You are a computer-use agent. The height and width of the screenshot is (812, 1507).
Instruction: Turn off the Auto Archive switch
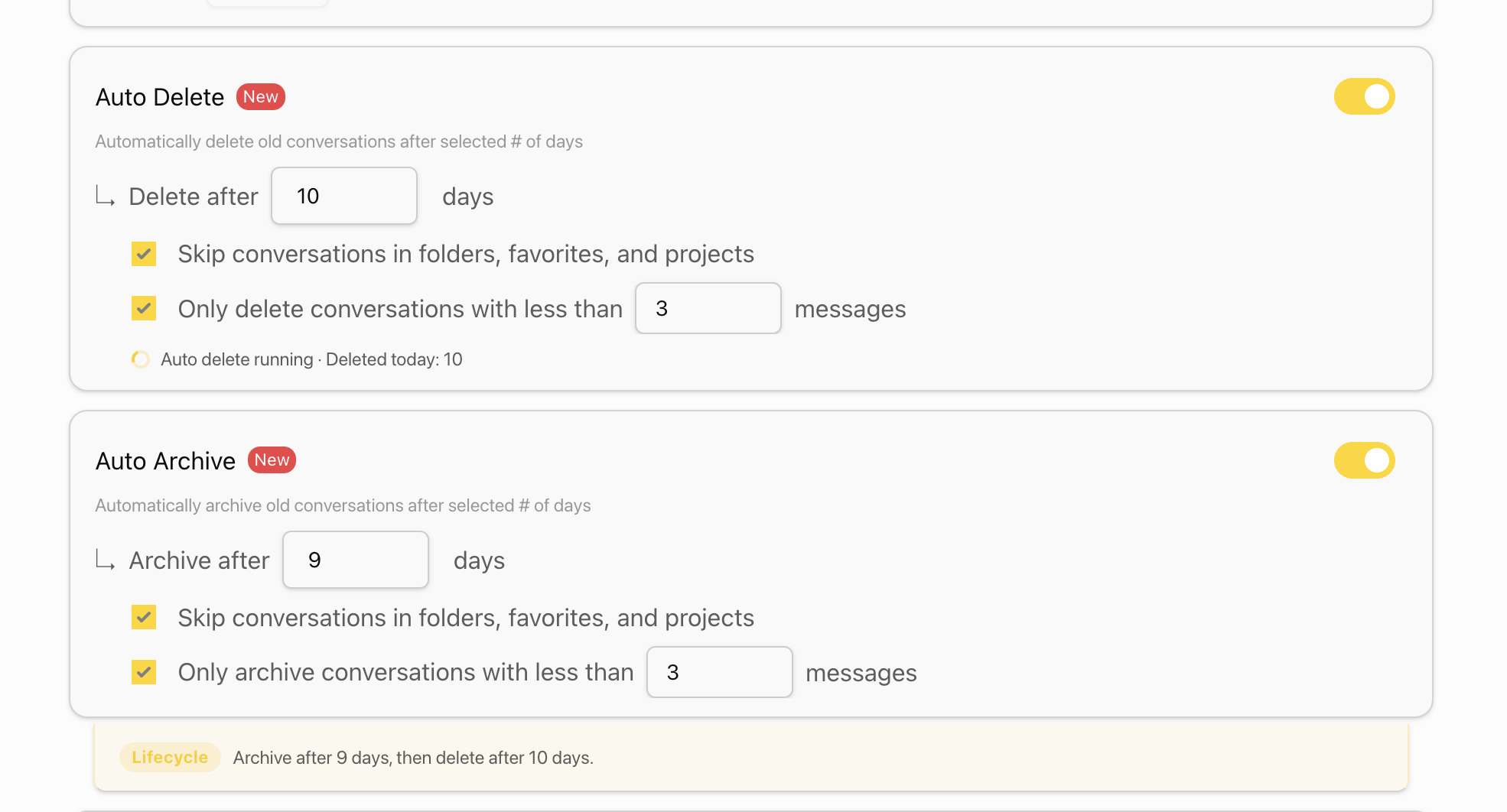point(1364,460)
